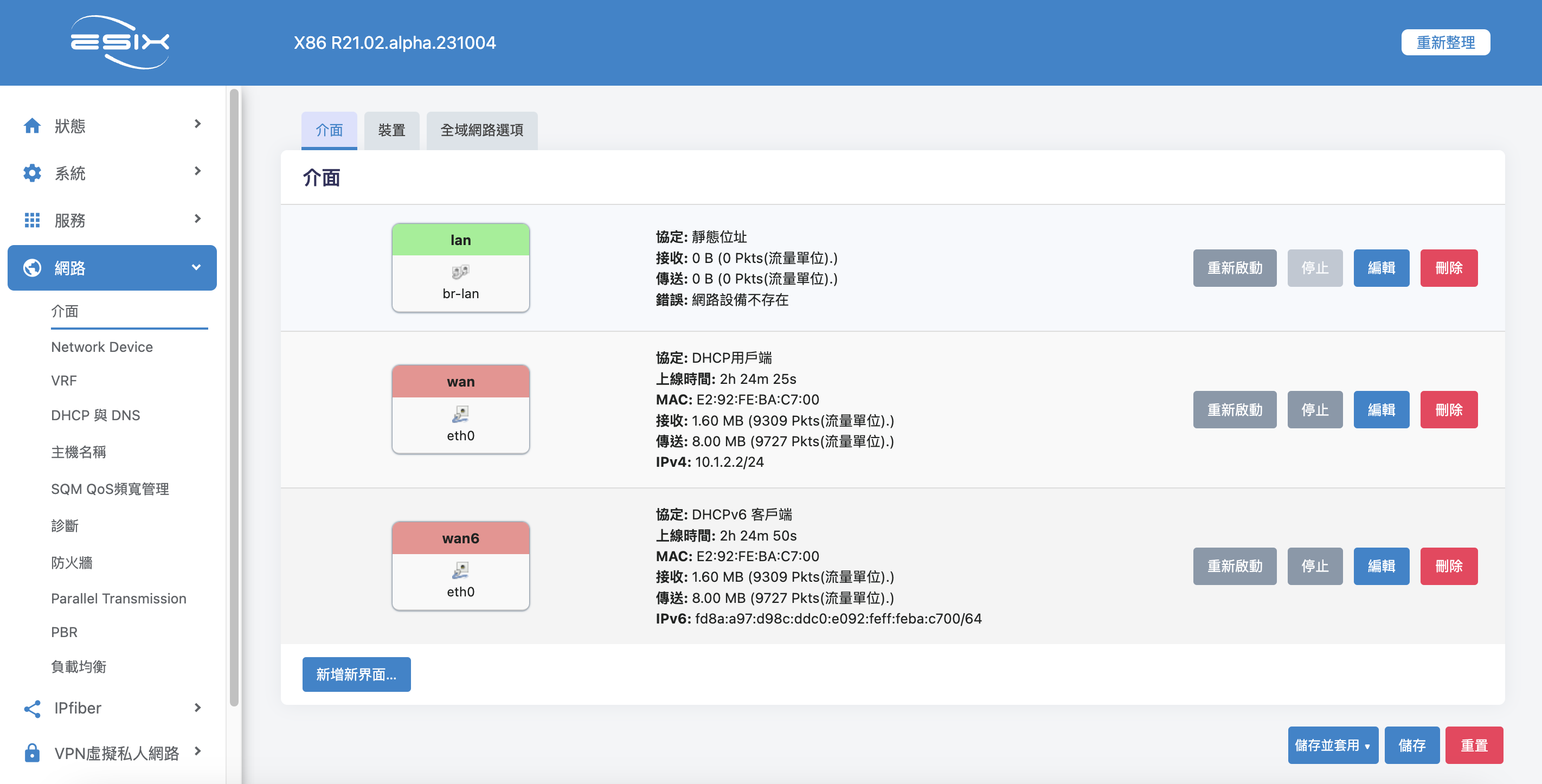1542x784 pixels.
Task: Click the firmware version X86 R21.02.alpha.231004
Action: coord(395,42)
